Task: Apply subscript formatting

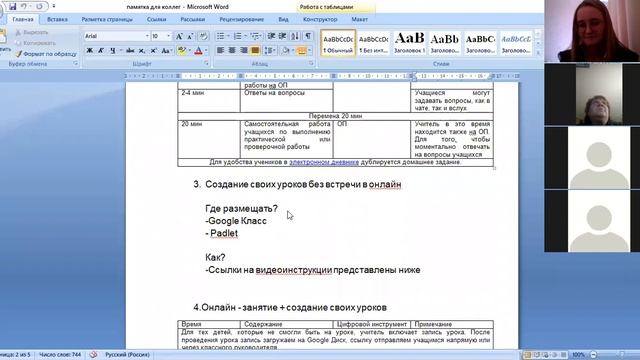Action: [x=142, y=51]
